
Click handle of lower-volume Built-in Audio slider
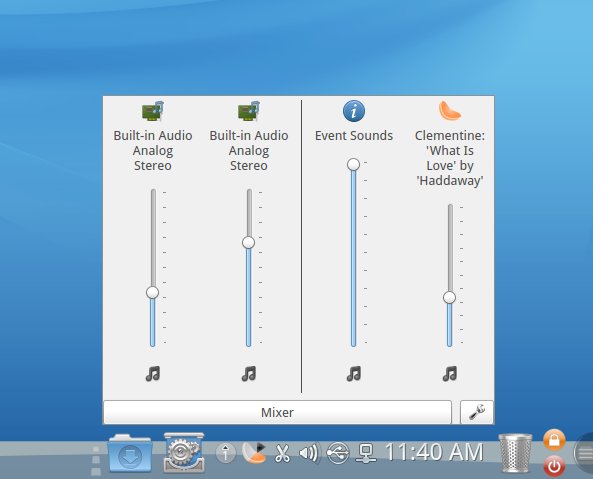click(152, 292)
